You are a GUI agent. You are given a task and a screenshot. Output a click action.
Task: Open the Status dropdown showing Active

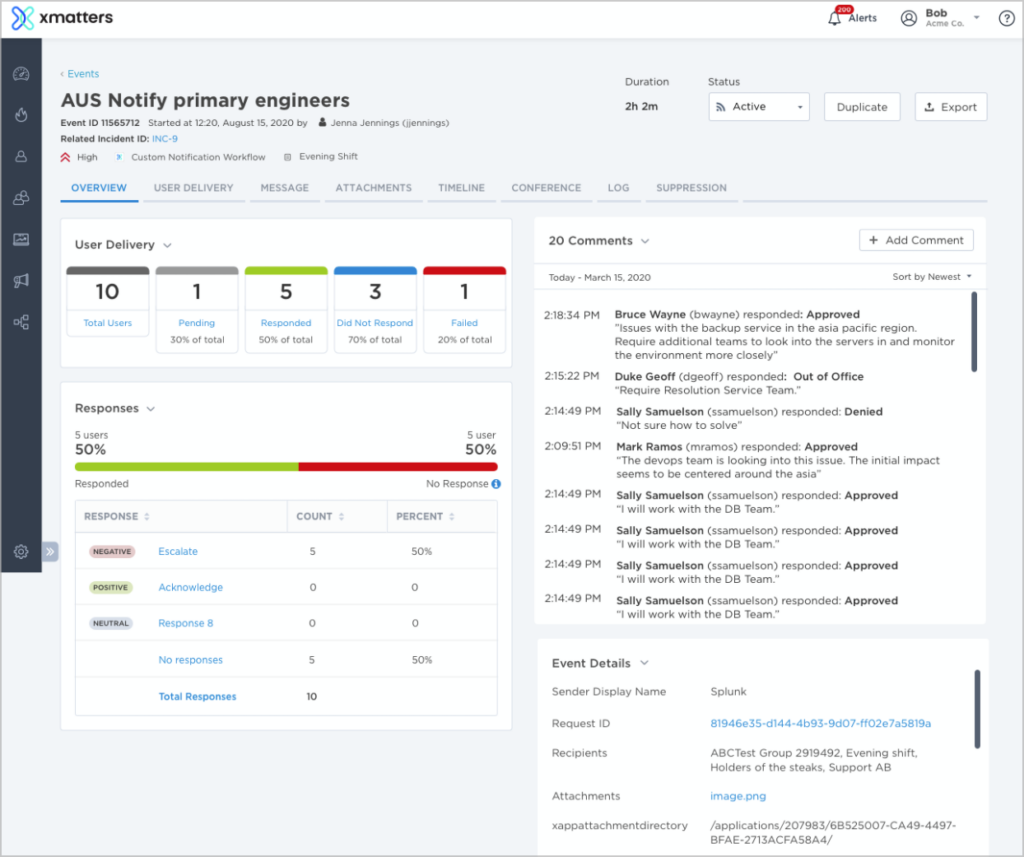757,106
